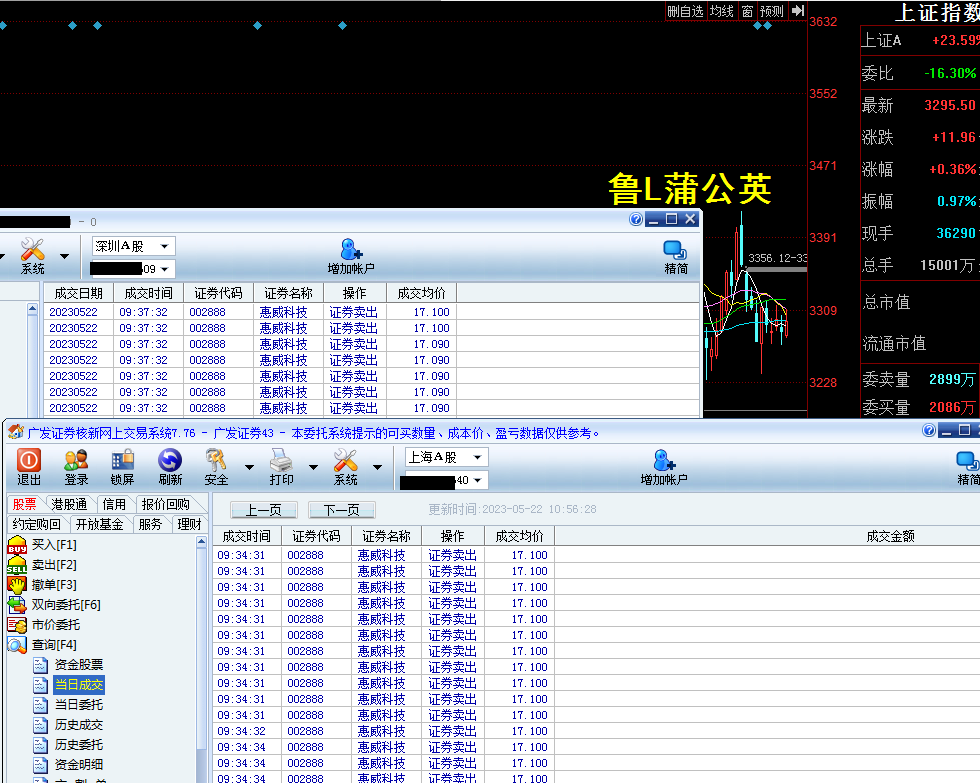The width and height of the screenshot is (980, 783).
Task: Switch to the 约定购回 tab
Action: pos(36,524)
